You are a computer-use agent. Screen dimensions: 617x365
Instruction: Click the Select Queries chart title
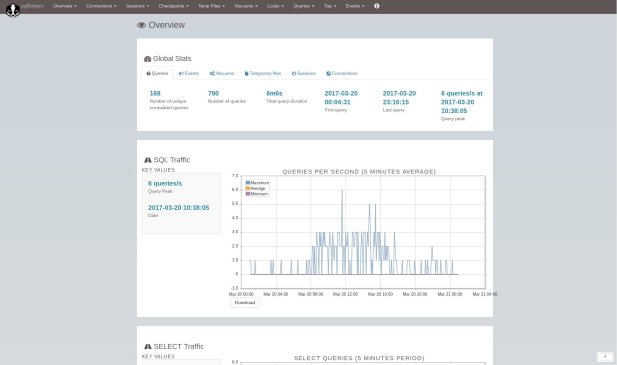pos(359,358)
